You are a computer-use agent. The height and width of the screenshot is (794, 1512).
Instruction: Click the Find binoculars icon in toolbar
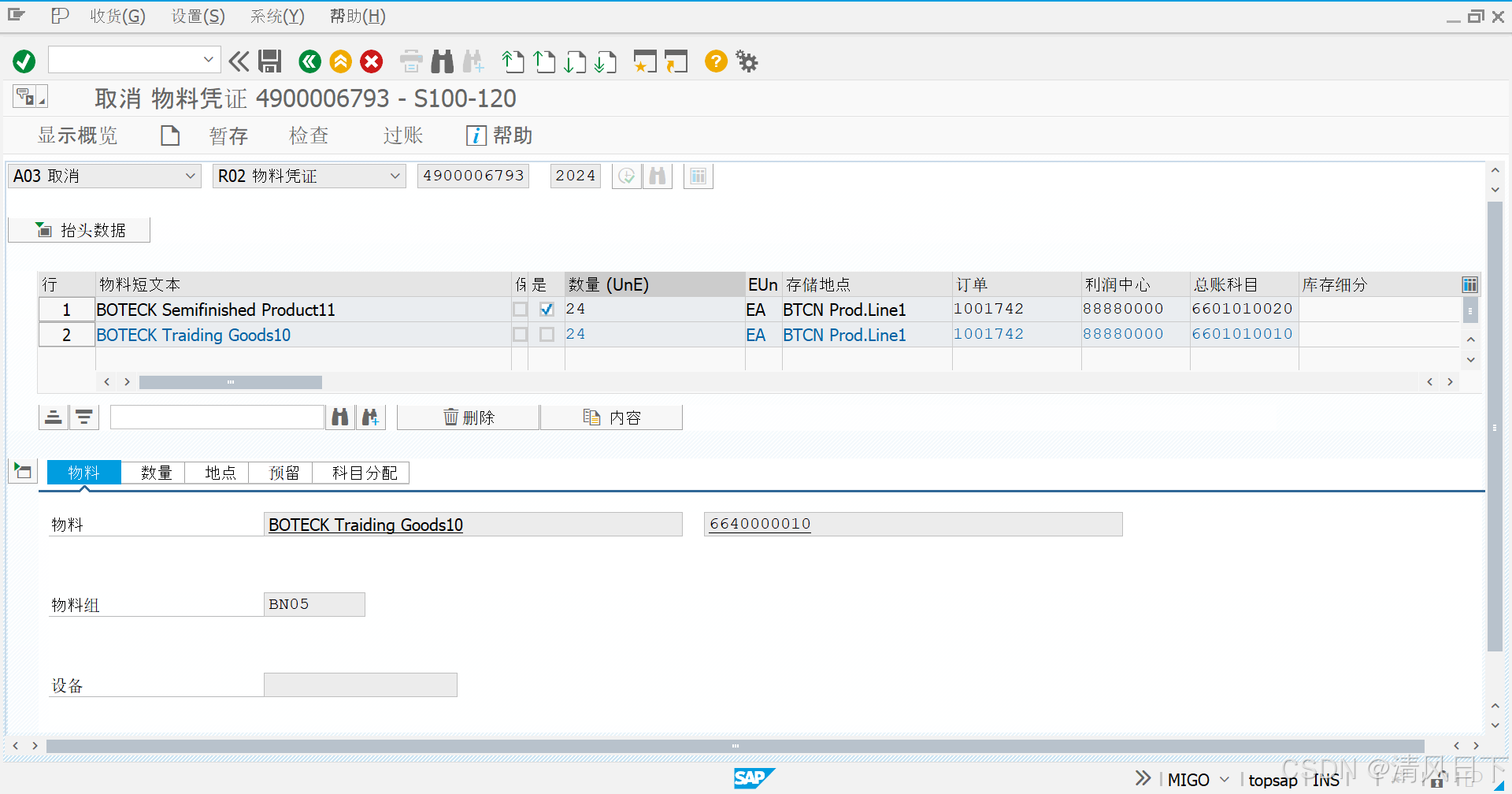(443, 61)
